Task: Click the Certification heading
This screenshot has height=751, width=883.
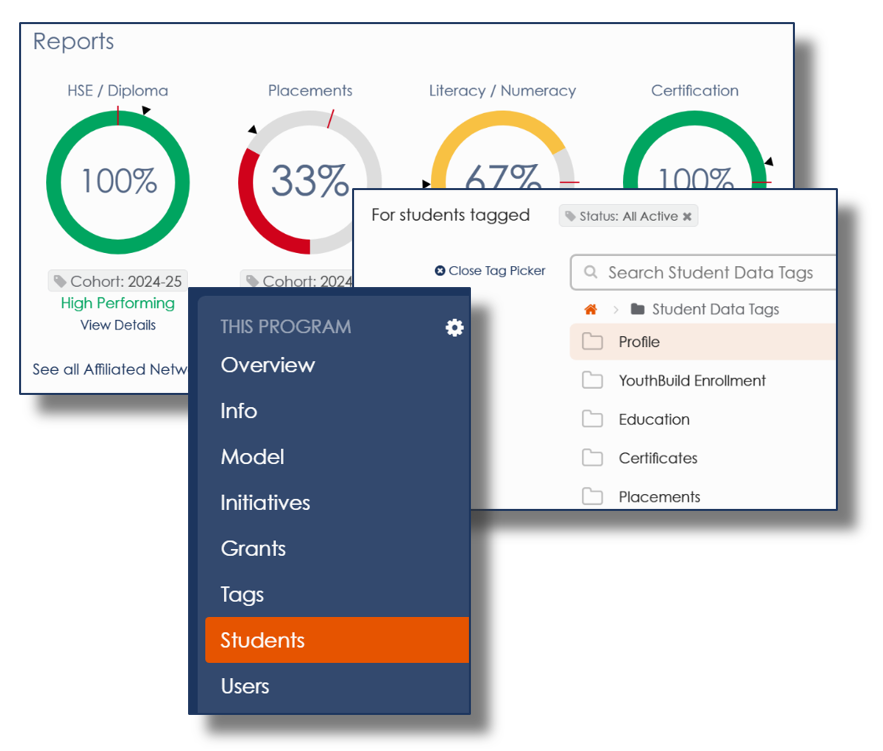Action: tap(695, 91)
